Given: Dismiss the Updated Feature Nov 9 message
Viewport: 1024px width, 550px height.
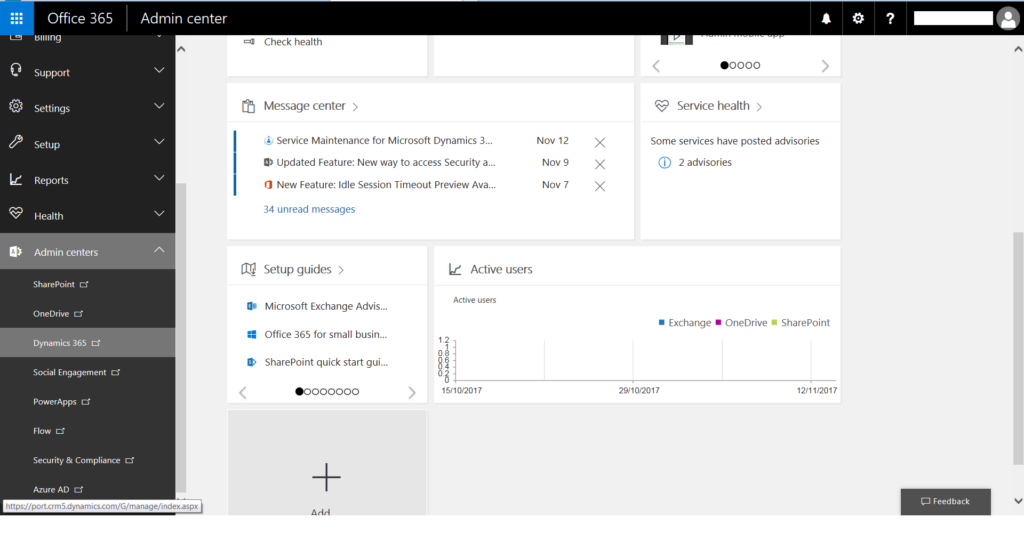Looking at the screenshot, I should pyautogui.click(x=600, y=164).
